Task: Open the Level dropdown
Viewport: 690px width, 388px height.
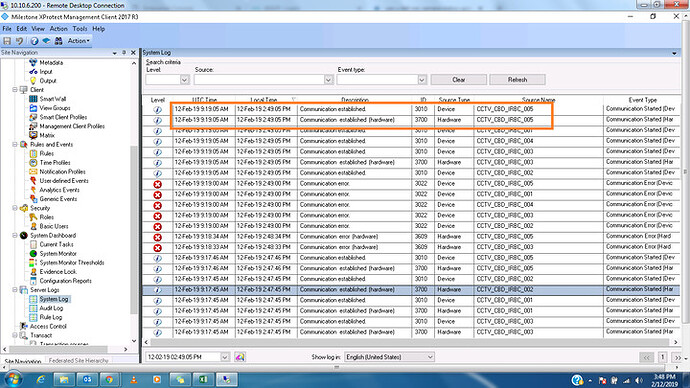Action: [x=184, y=80]
